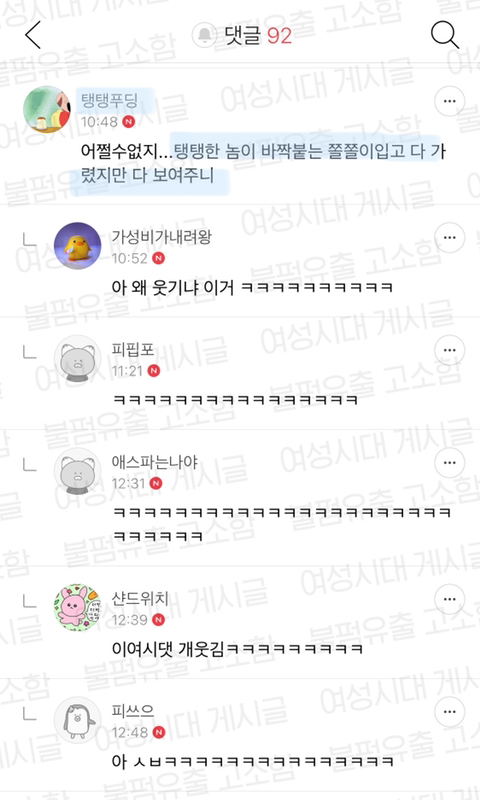
Task: Tap nickname 가성비가내려왕
Action: 162,237
